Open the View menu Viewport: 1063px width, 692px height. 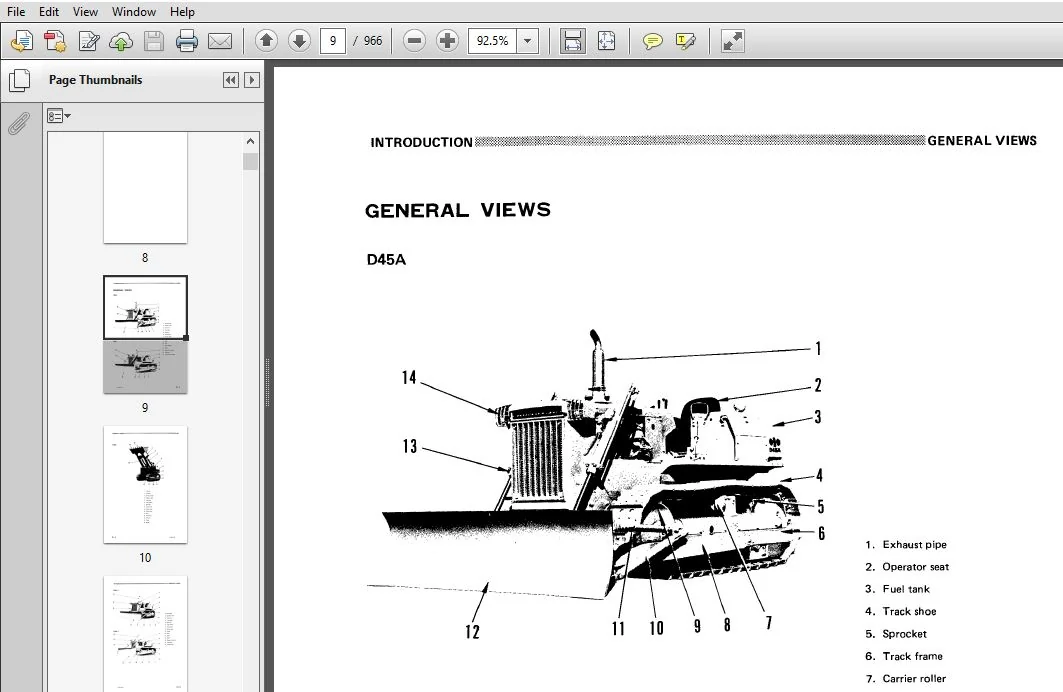85,12
